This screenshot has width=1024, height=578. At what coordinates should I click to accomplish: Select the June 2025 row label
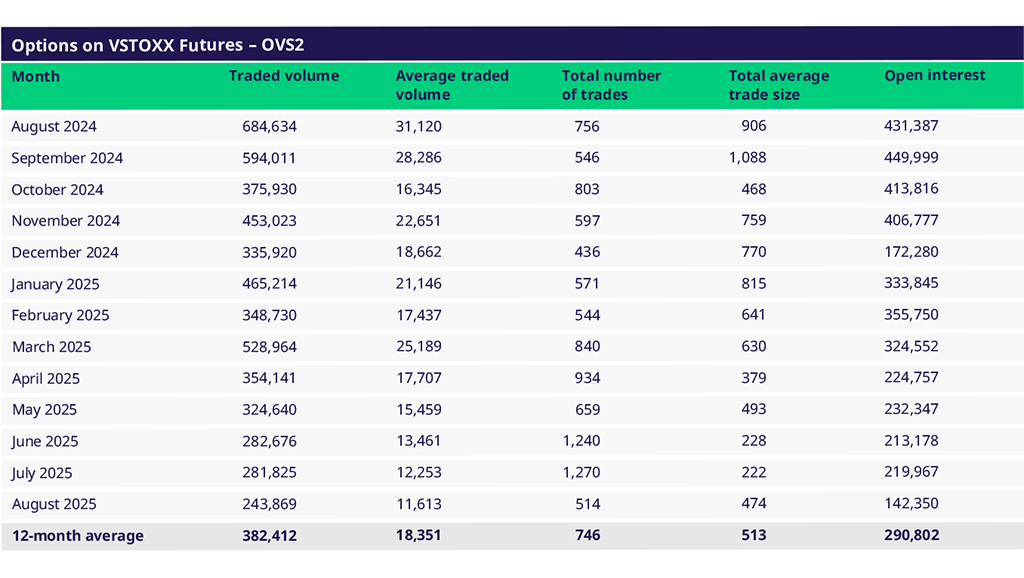[45, 441]
